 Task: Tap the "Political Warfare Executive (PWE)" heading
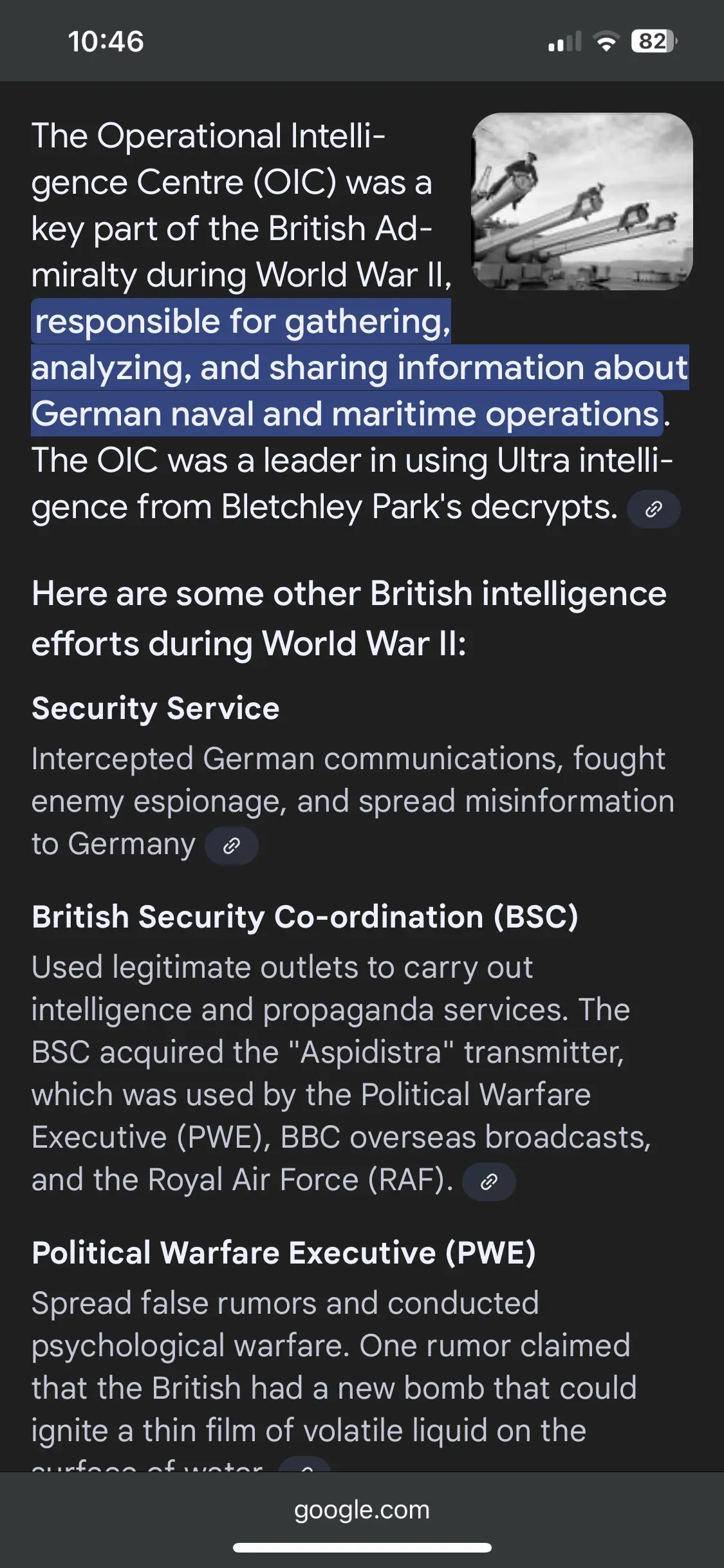284,1253
